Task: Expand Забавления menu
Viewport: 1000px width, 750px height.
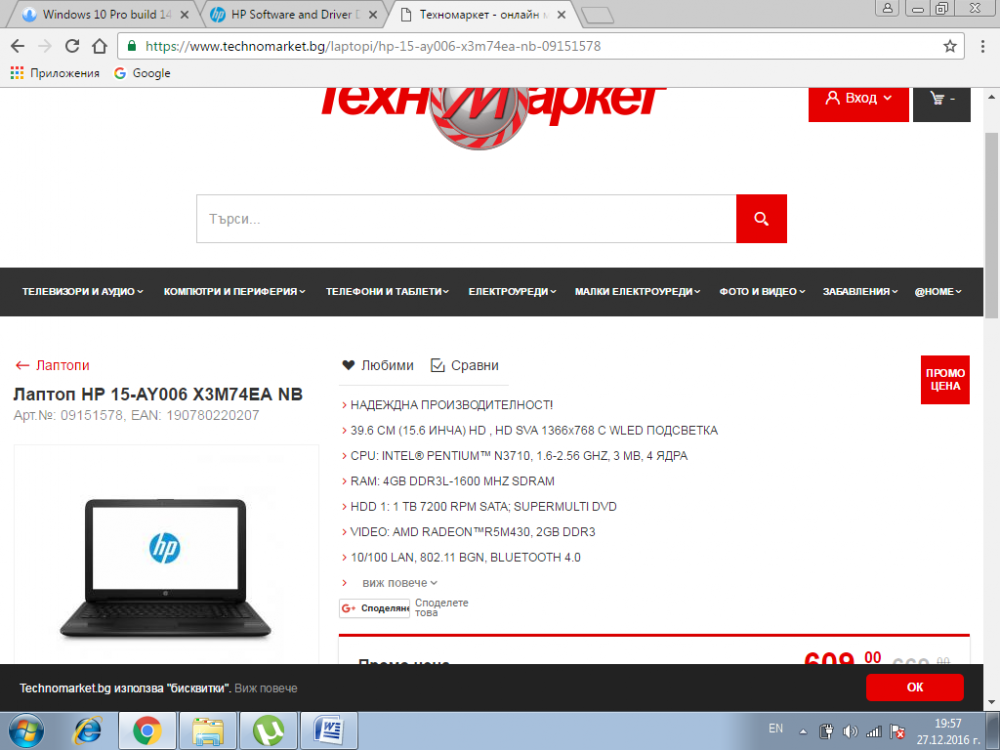Action: coord(860,291)
